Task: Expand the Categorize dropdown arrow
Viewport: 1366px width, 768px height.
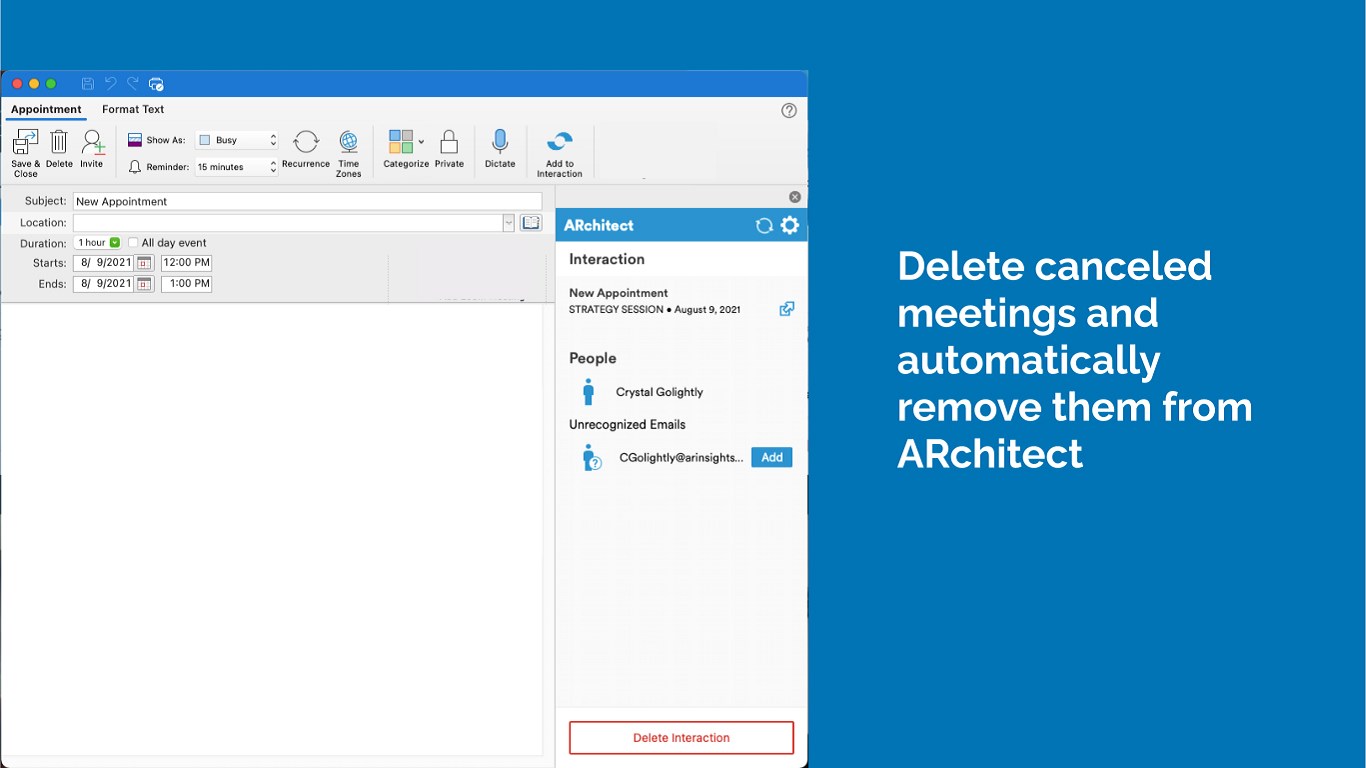Action: pyautogui.click(x=421, y=141)
